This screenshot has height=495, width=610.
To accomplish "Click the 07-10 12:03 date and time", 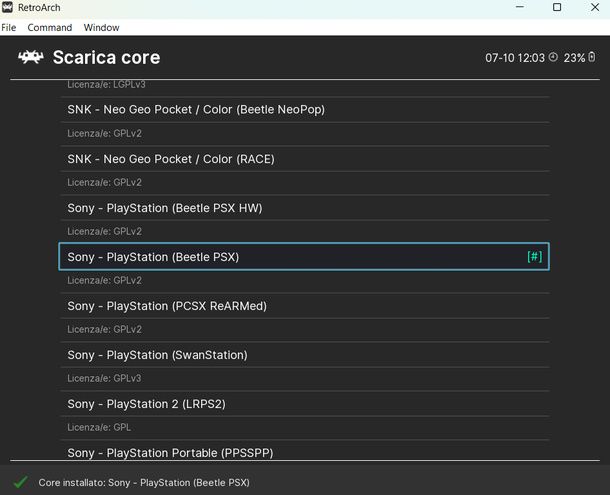I will [515, 58].
